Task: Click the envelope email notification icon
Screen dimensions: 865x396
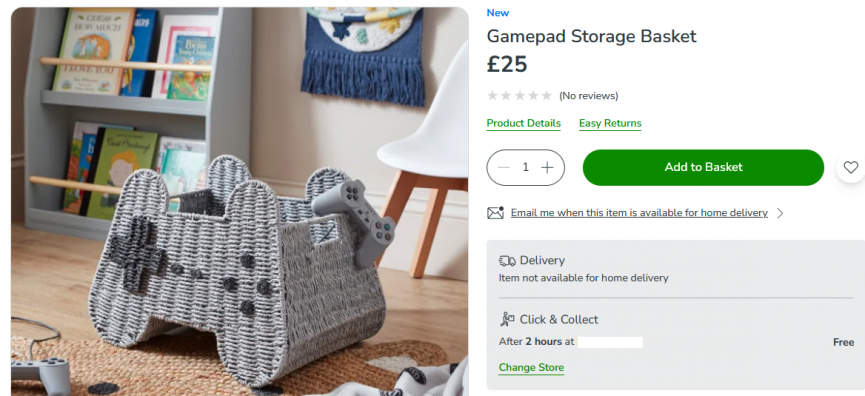Action: (x=495, y=212)
